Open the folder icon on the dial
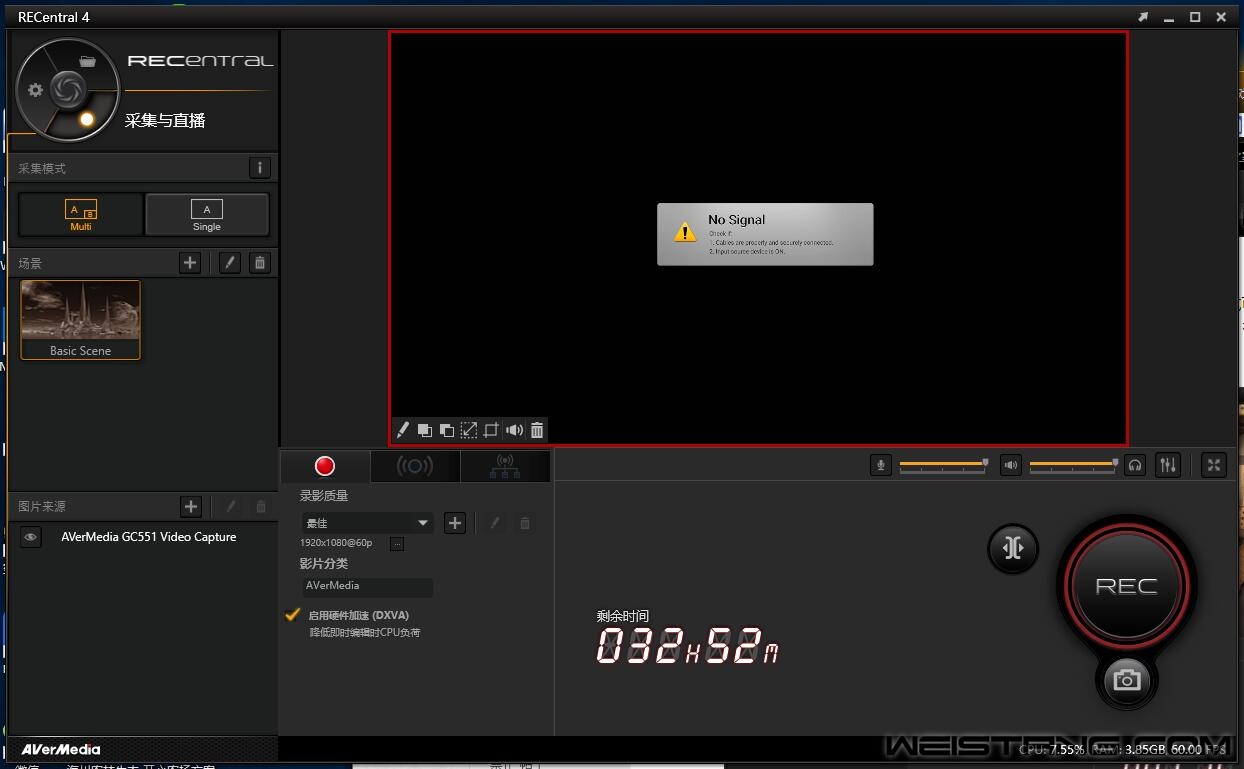This screenshot has height=769, width=1244. pyautogui.click(x=88, y=61)
